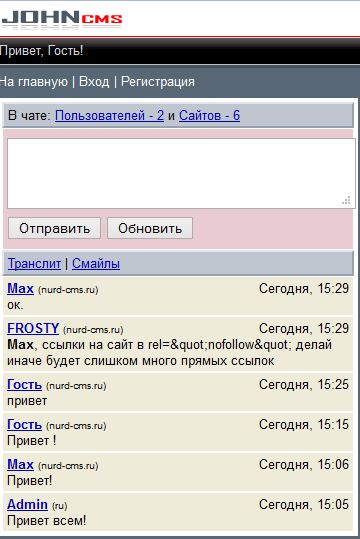The image size is (360, 539).
Task: Open FROSTY user profile link
Action: pos(33,328)
